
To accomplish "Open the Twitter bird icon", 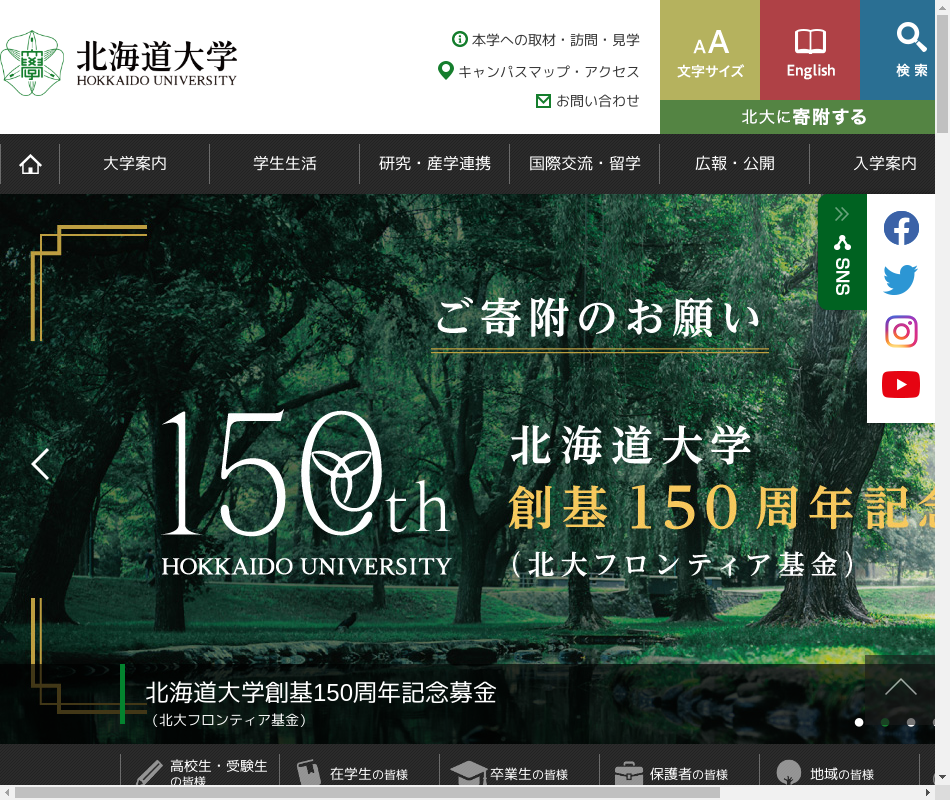I will coord(900,280).
